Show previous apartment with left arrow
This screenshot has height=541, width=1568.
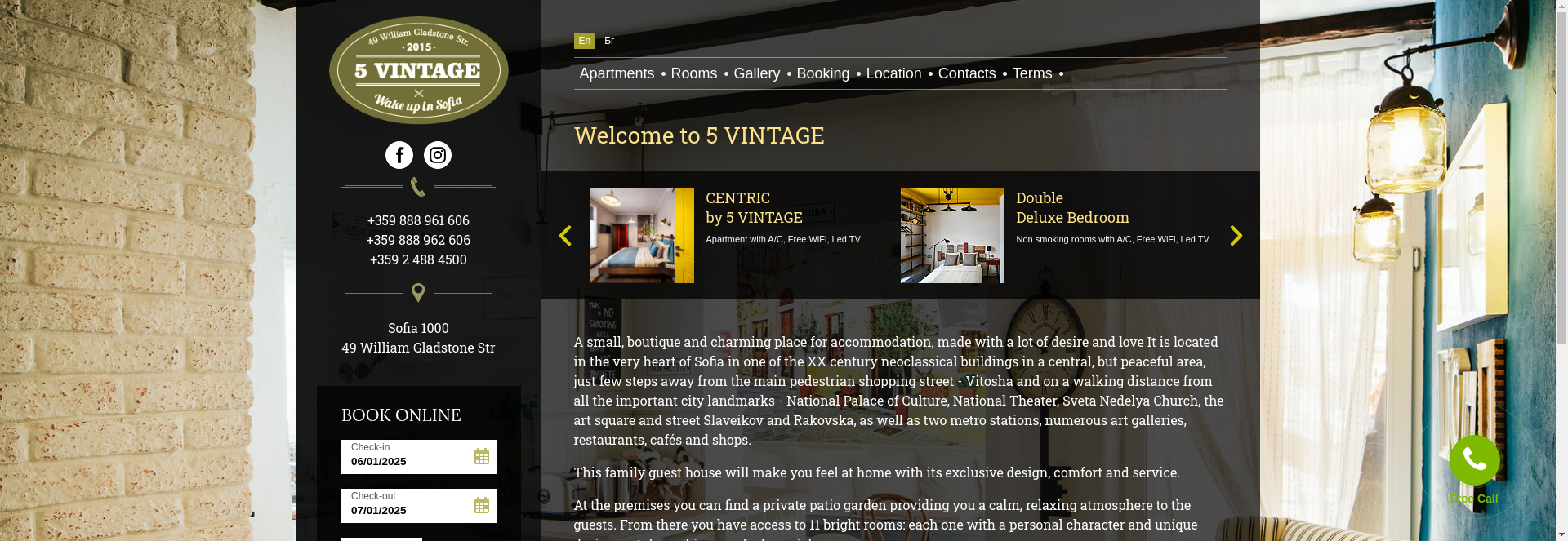coord(565,236)
